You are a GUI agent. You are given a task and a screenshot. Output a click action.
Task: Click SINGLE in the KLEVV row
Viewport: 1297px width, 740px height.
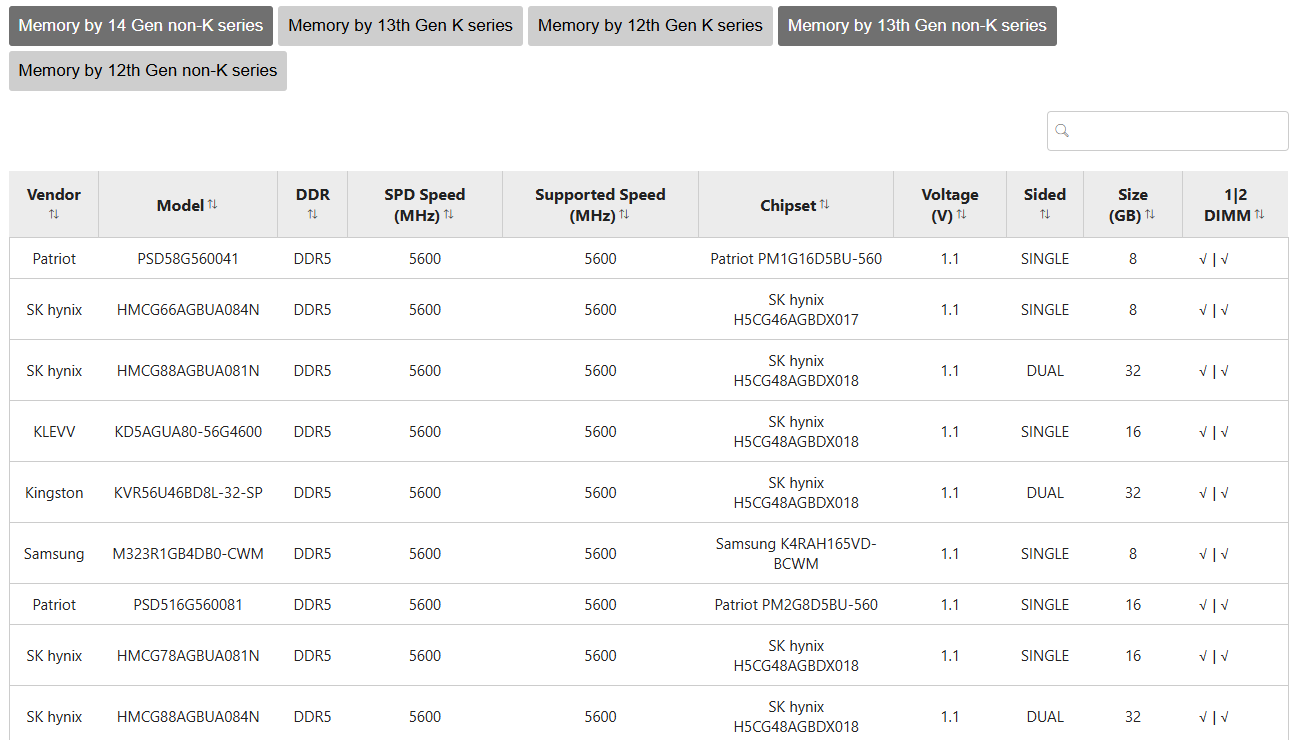[1045, 432]
